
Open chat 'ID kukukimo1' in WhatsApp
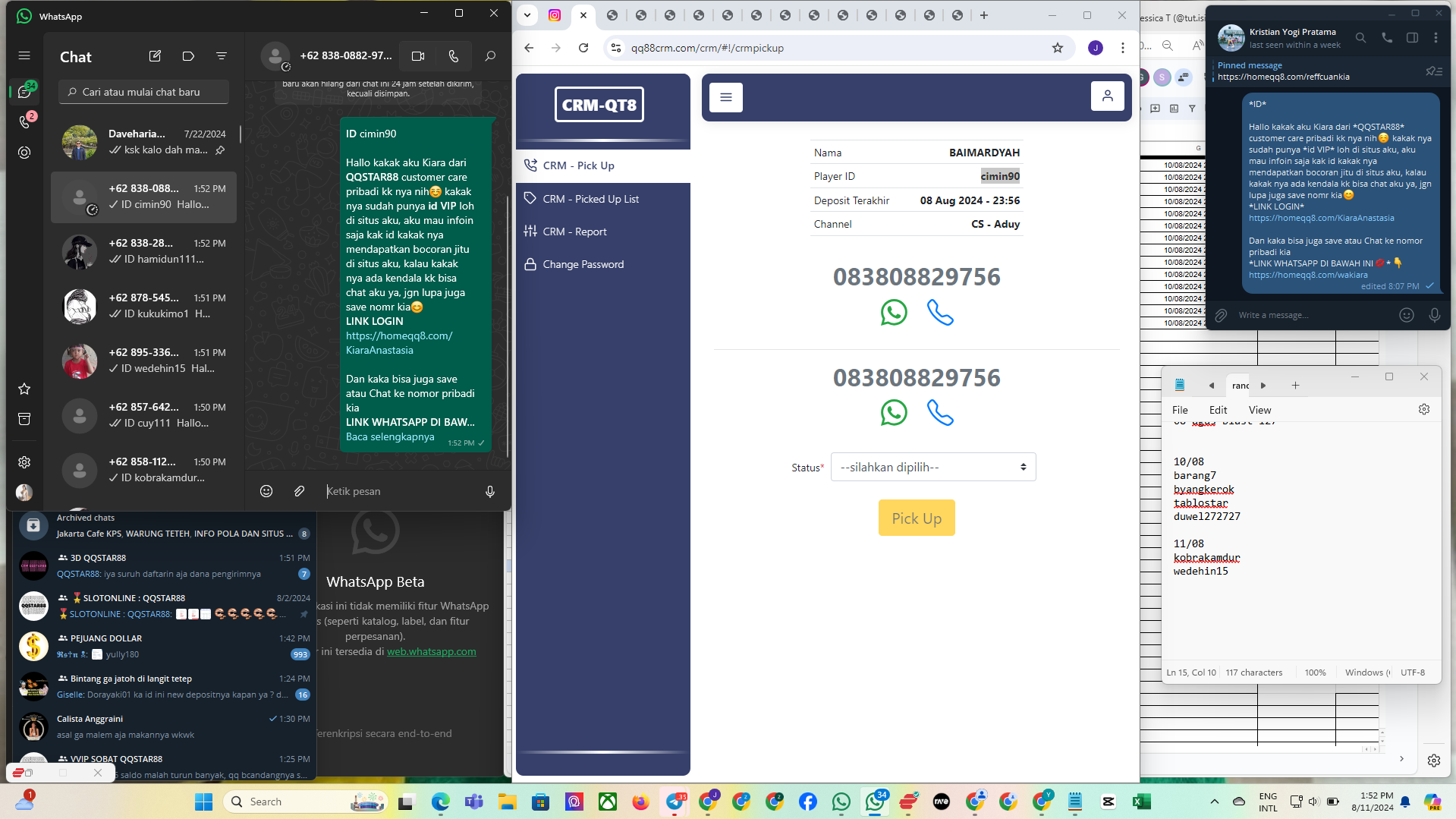click(x=144, y=306)
